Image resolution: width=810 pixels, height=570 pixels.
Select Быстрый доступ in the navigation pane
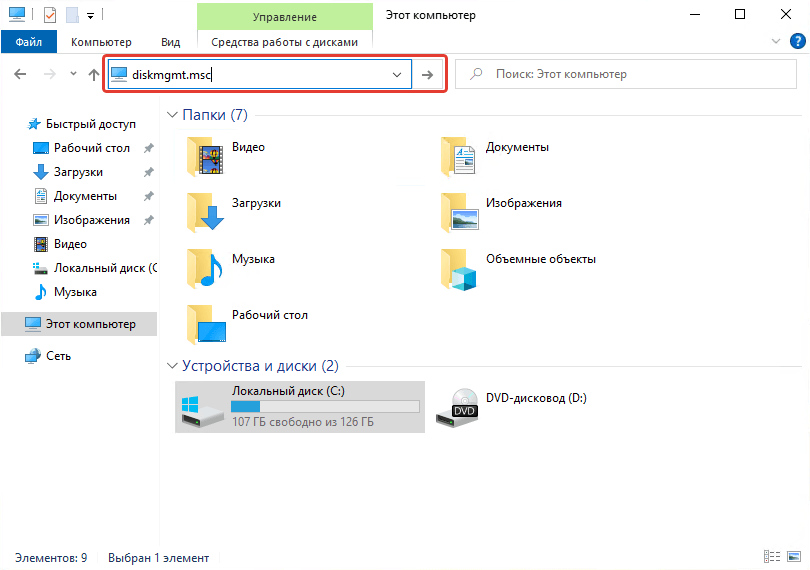(81, 124)
